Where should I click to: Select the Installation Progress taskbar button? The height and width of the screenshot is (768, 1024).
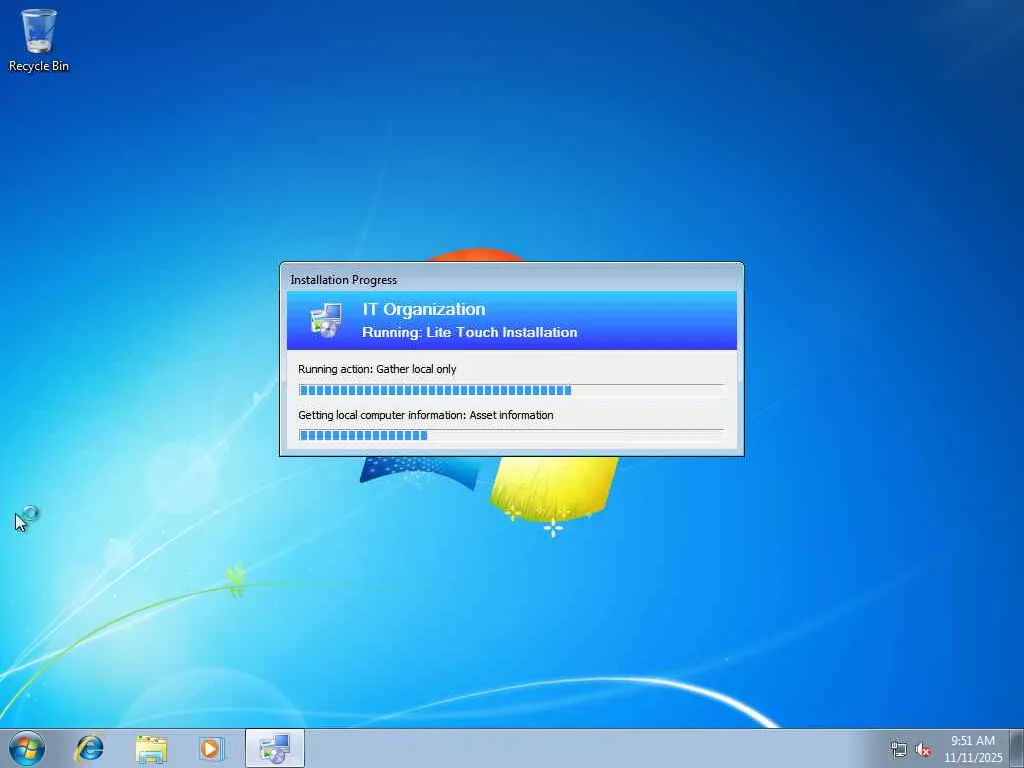point(274,748)
